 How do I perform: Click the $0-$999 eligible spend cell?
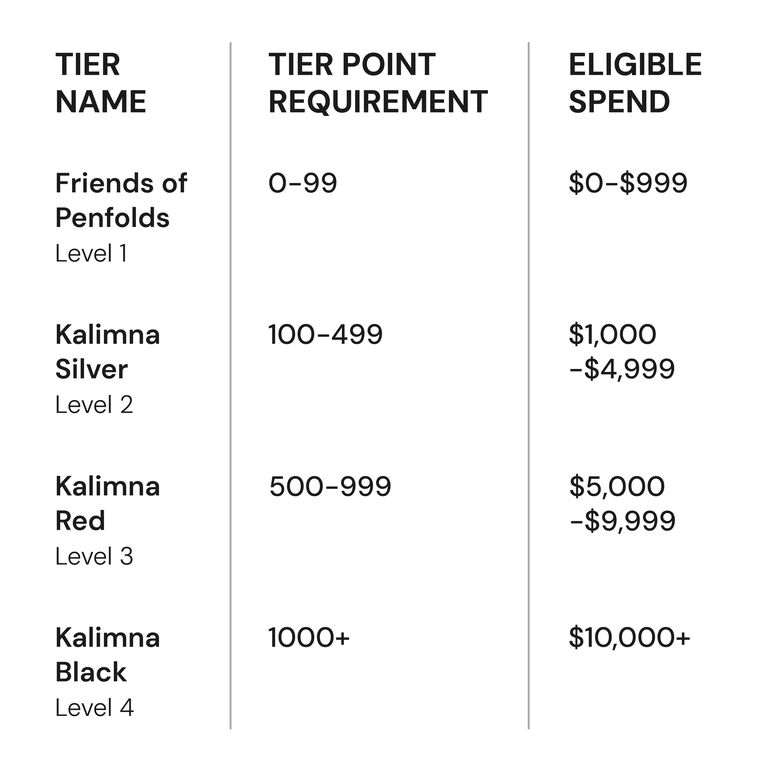pos(627,183)
